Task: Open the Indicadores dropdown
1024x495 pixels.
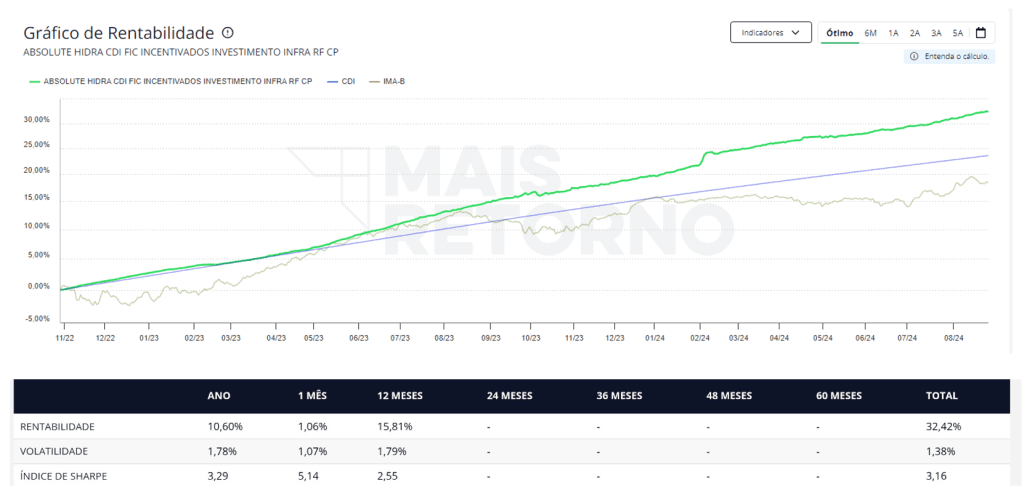Action: point(771,32)
